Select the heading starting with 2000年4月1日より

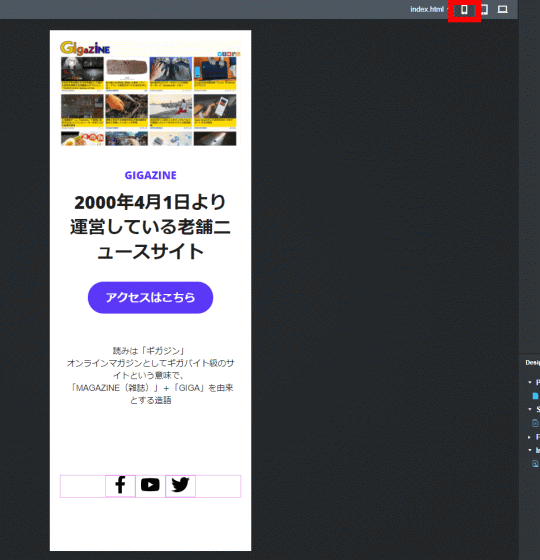(x=150, y=227)
